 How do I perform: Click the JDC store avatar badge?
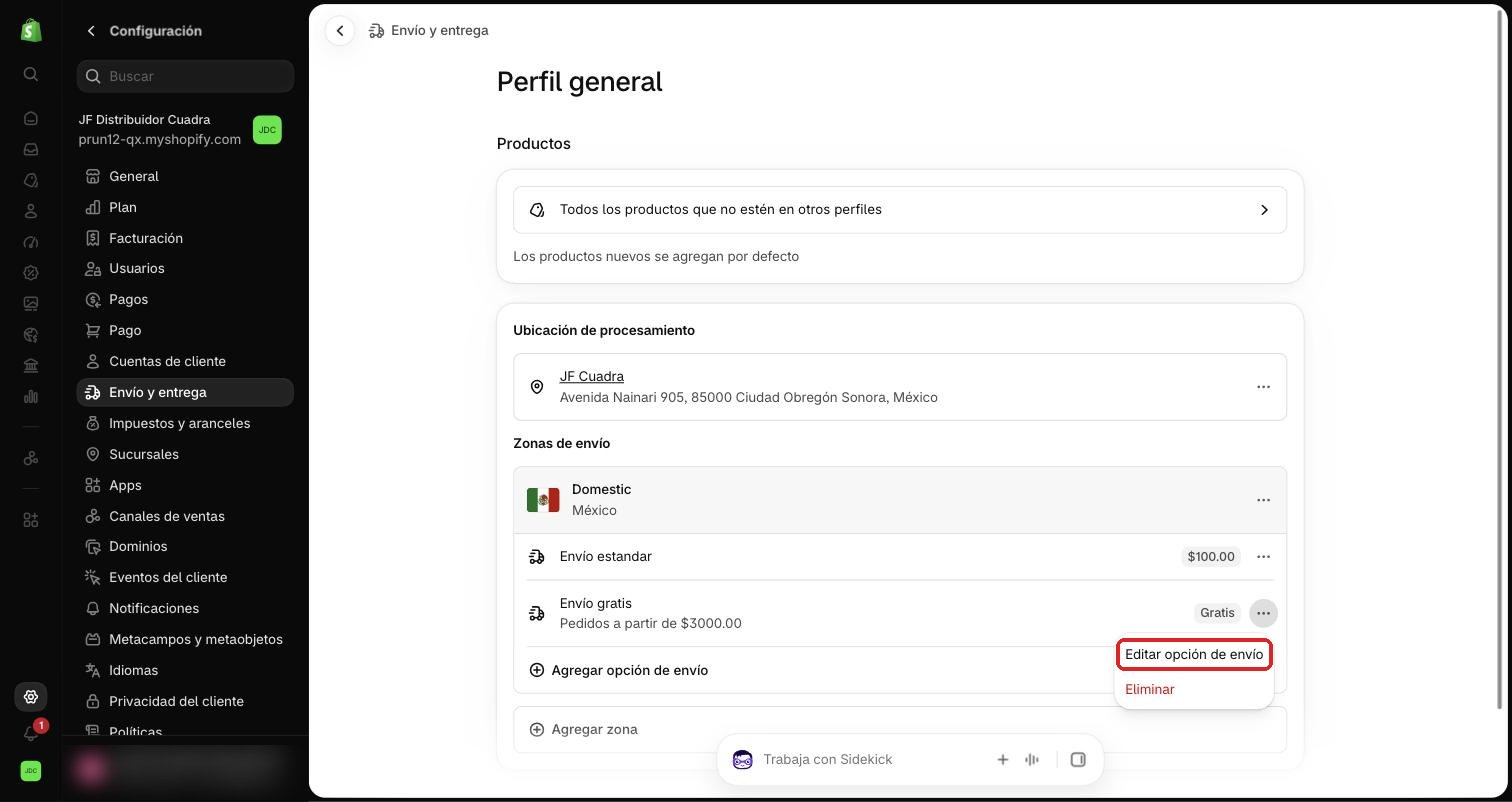coord(267,130)
